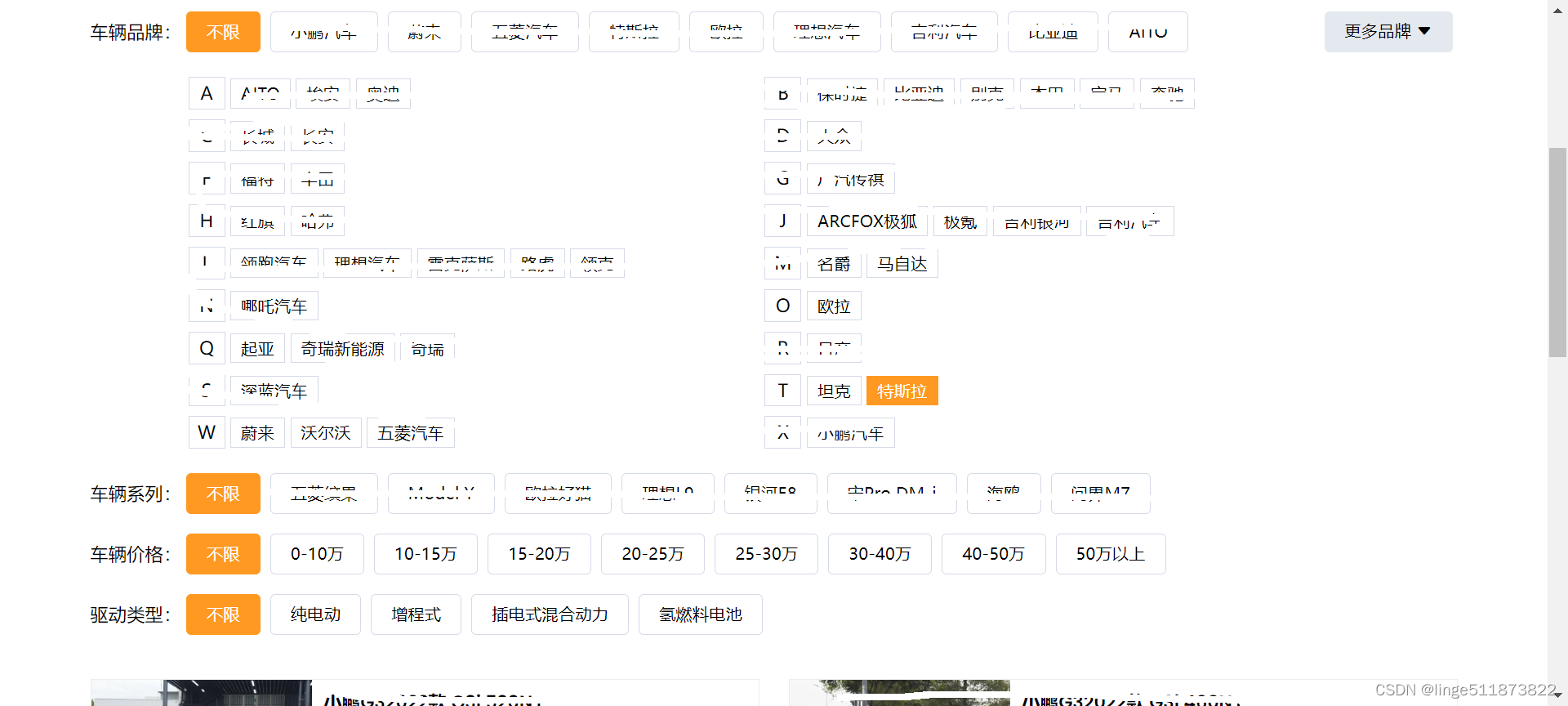Filter by price 40-50万
The width and height of the screenshot is (1568, 706).
993,554
